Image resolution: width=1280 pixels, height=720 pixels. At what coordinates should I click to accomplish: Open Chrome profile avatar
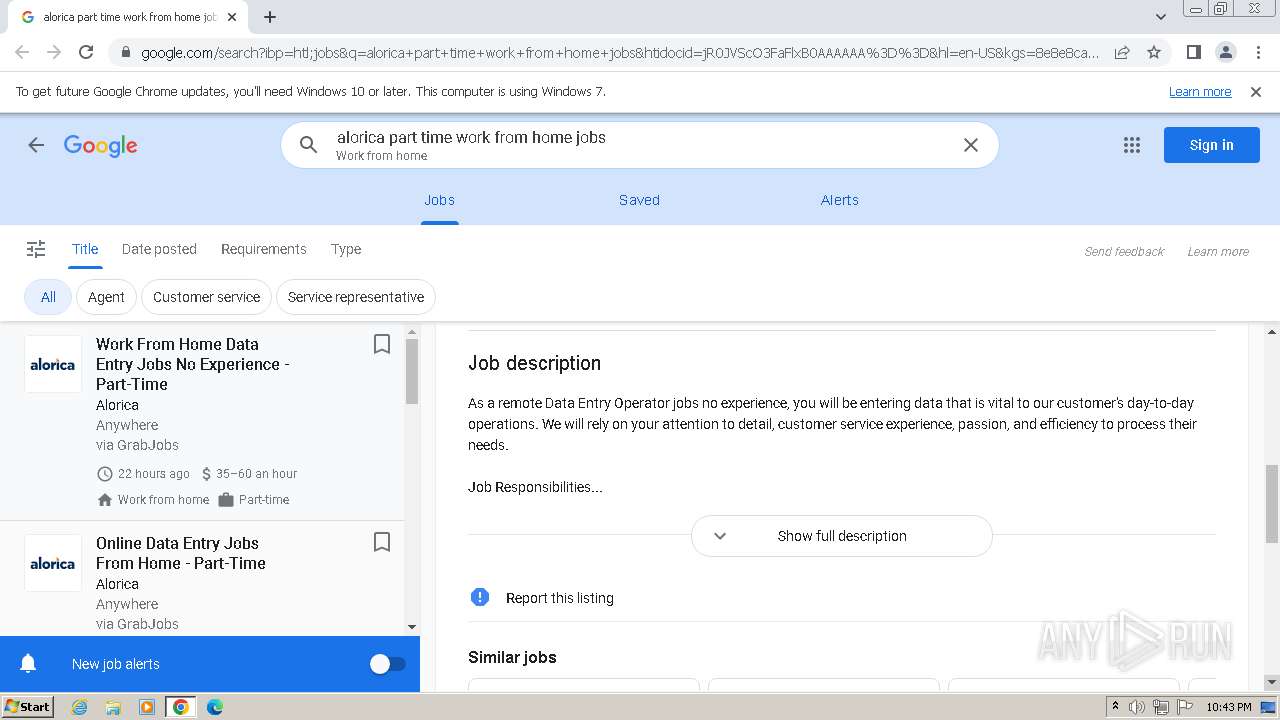[x=1225, y=52]
